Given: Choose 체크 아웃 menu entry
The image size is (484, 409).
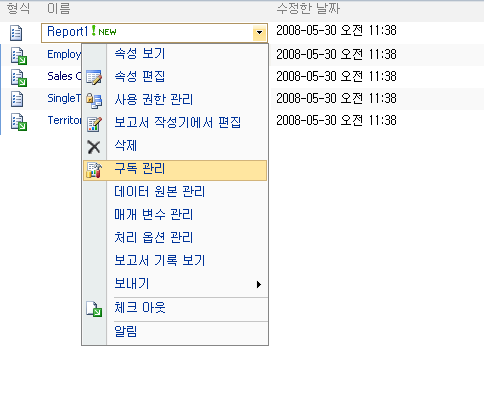Looking at the screenshot, I should (x=175, y=308).
